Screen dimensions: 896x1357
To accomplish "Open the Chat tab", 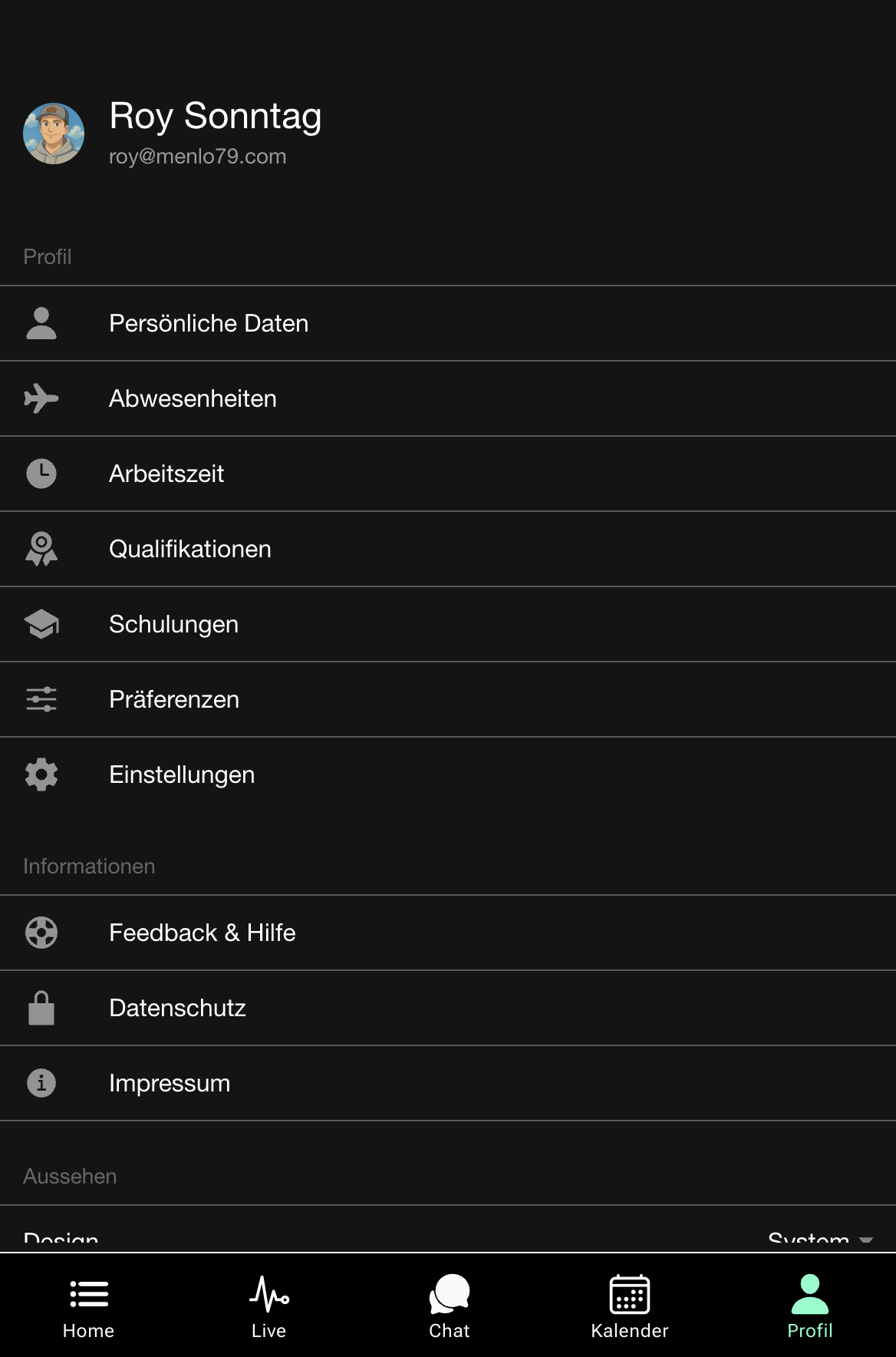I will coord(450,1306).
